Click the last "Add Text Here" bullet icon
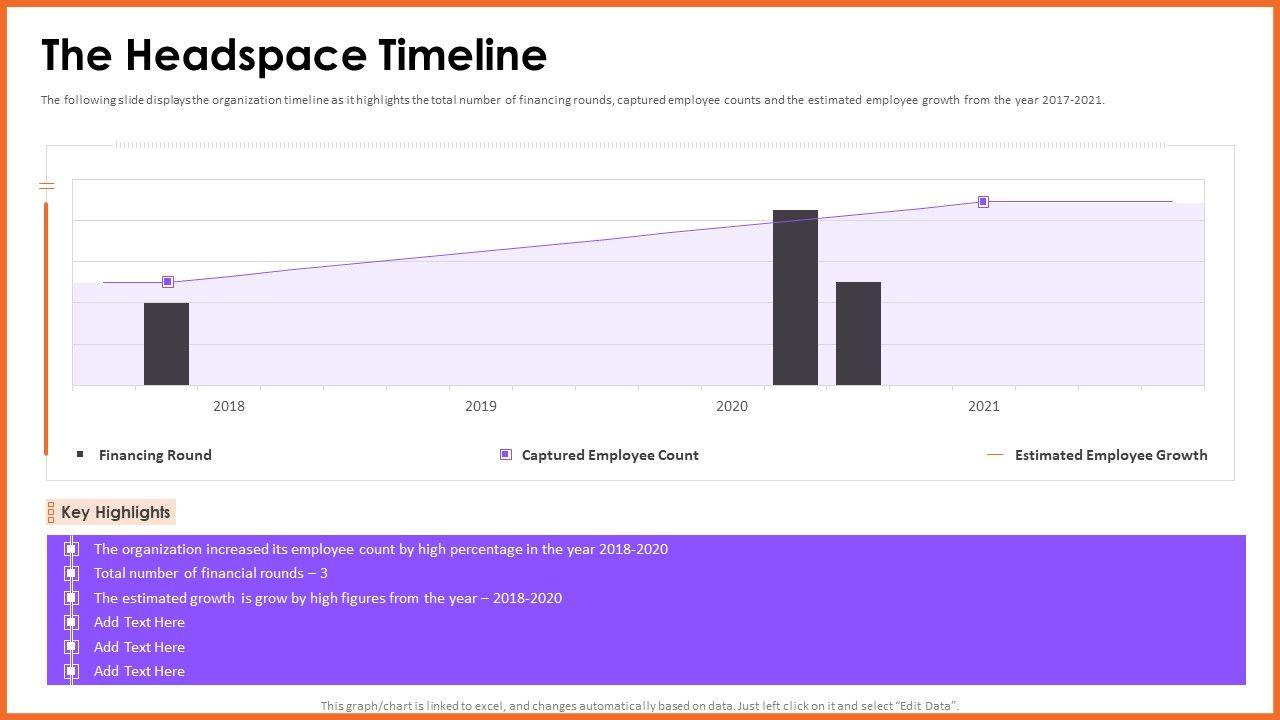The height and width of the screenshot is (720, 1280). point(71,671)
